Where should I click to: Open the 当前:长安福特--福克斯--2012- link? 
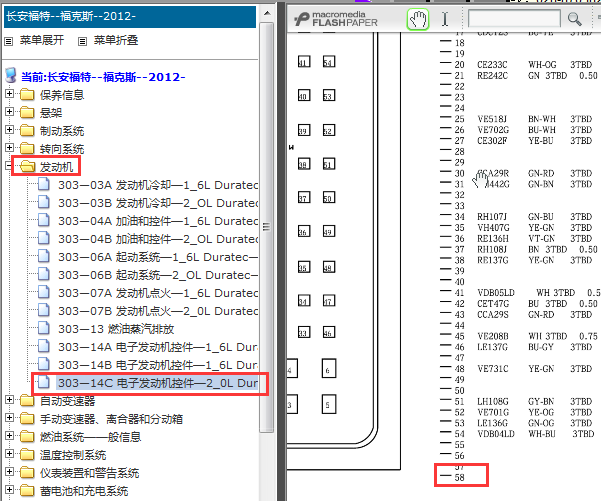103,77
